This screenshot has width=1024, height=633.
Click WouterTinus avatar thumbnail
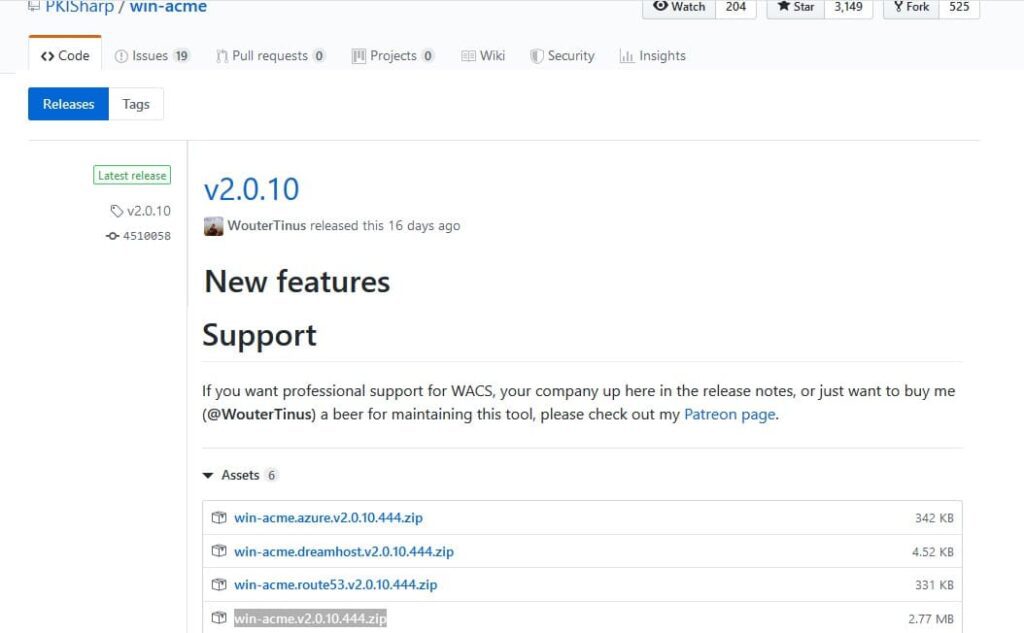[214, 226]
